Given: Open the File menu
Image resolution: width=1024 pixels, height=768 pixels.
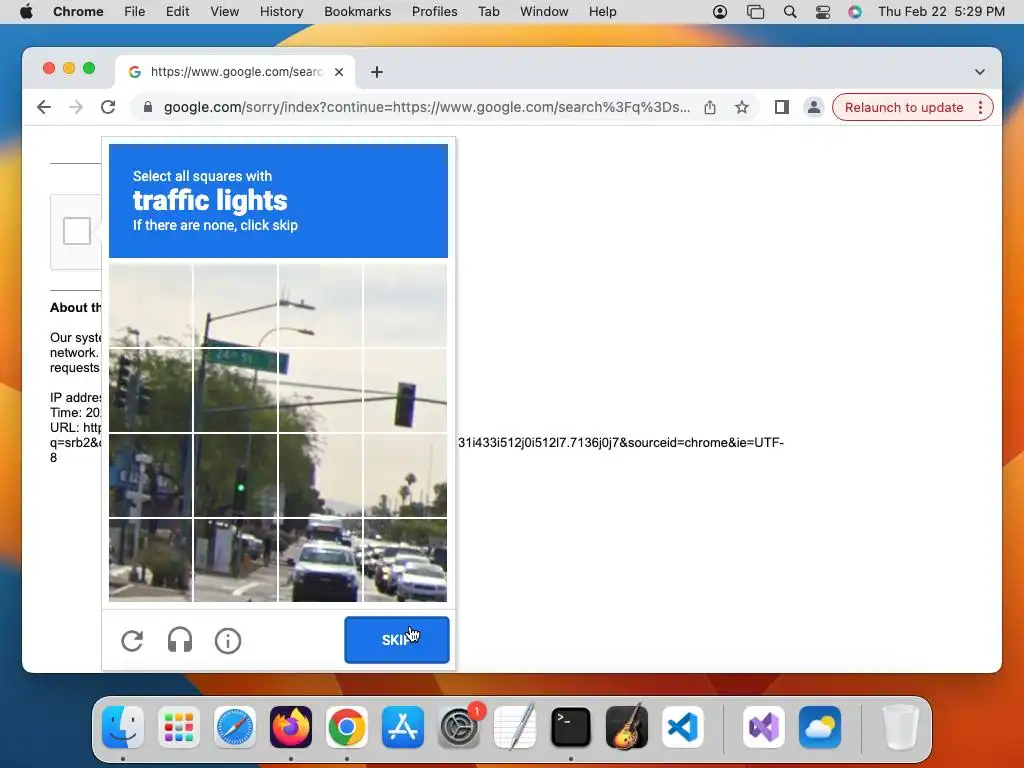Looking at the screenshot, I should [x=135, y=12].
